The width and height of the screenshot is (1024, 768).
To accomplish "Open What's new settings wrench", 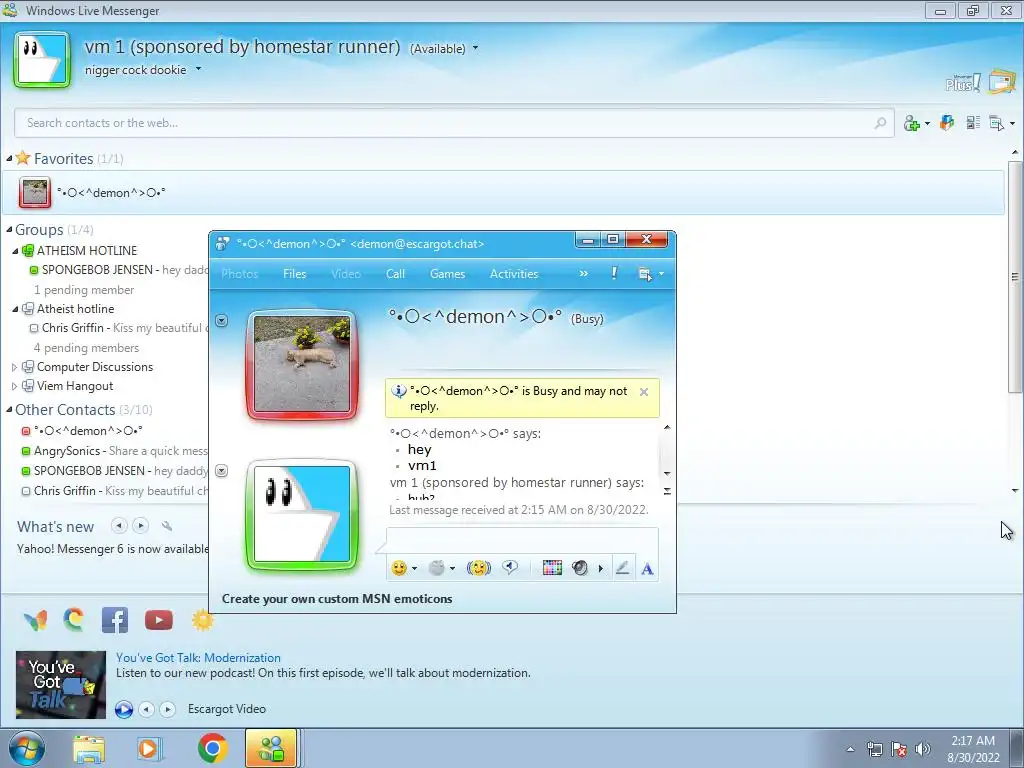I will point(167,526).
